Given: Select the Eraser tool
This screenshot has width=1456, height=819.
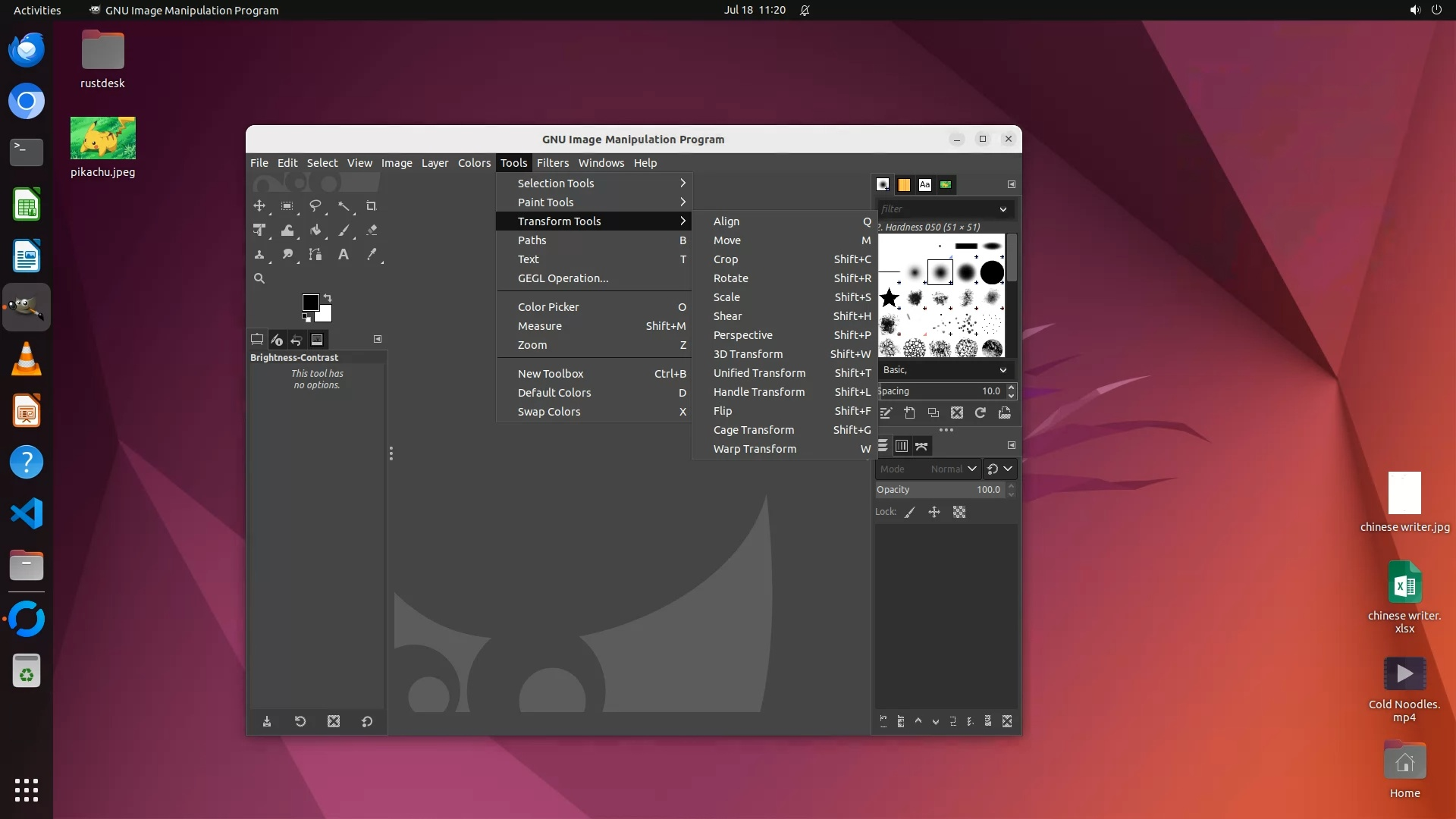Looking at the screenshot, I should click(x=372, y=230).
